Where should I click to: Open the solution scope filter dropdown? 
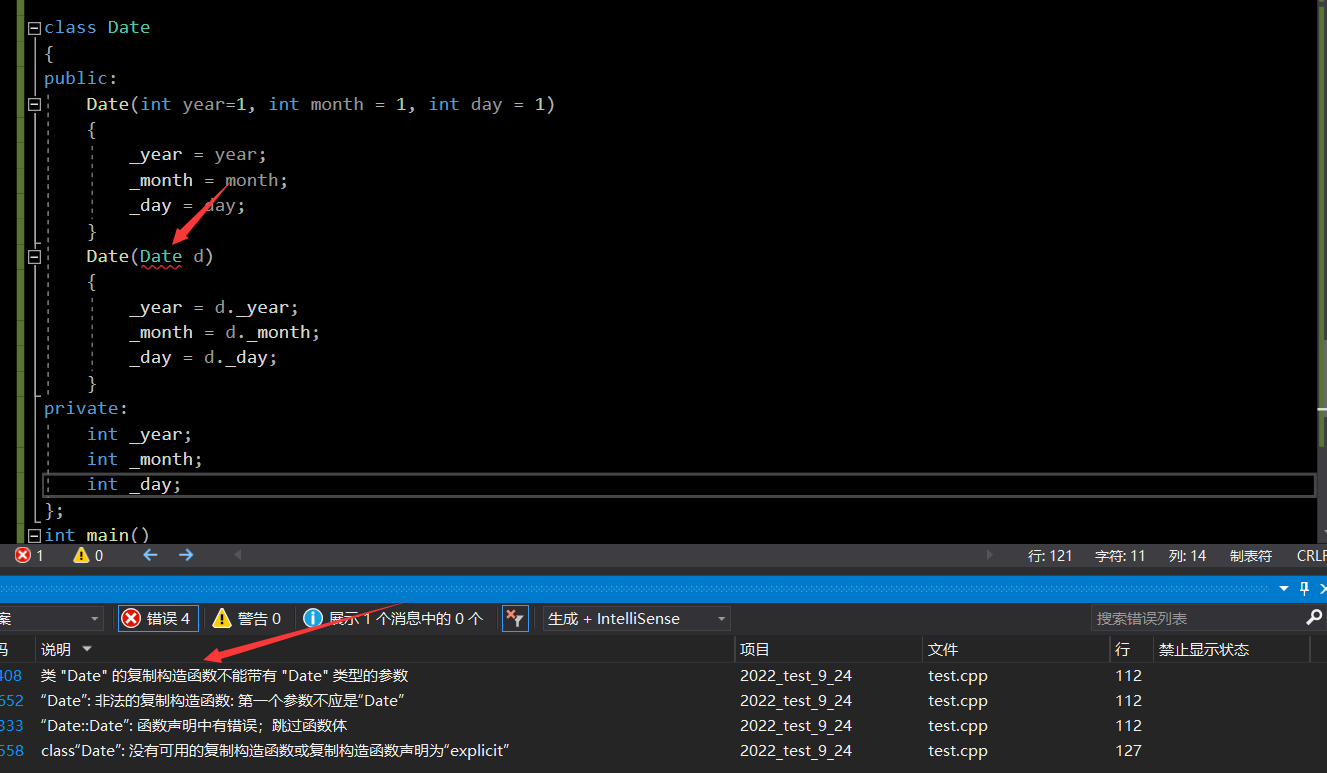50,619
